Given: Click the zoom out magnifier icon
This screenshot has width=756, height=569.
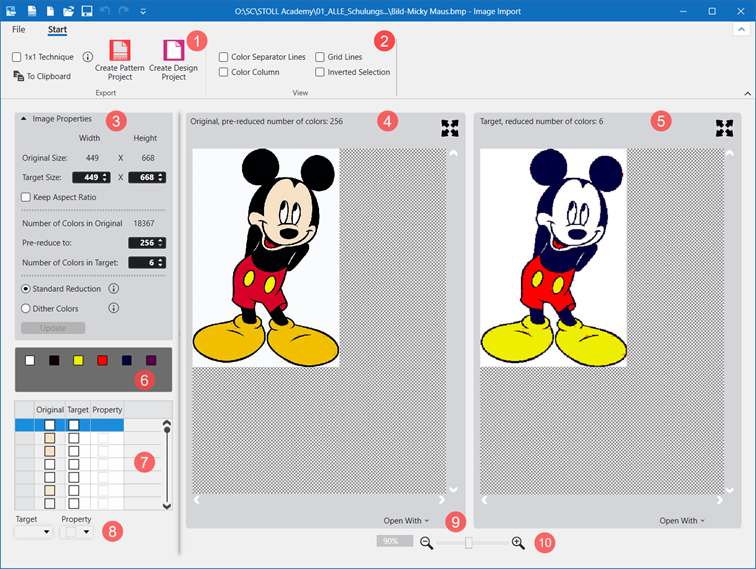Looking at the screenshot, I should [x=426, y=542].
